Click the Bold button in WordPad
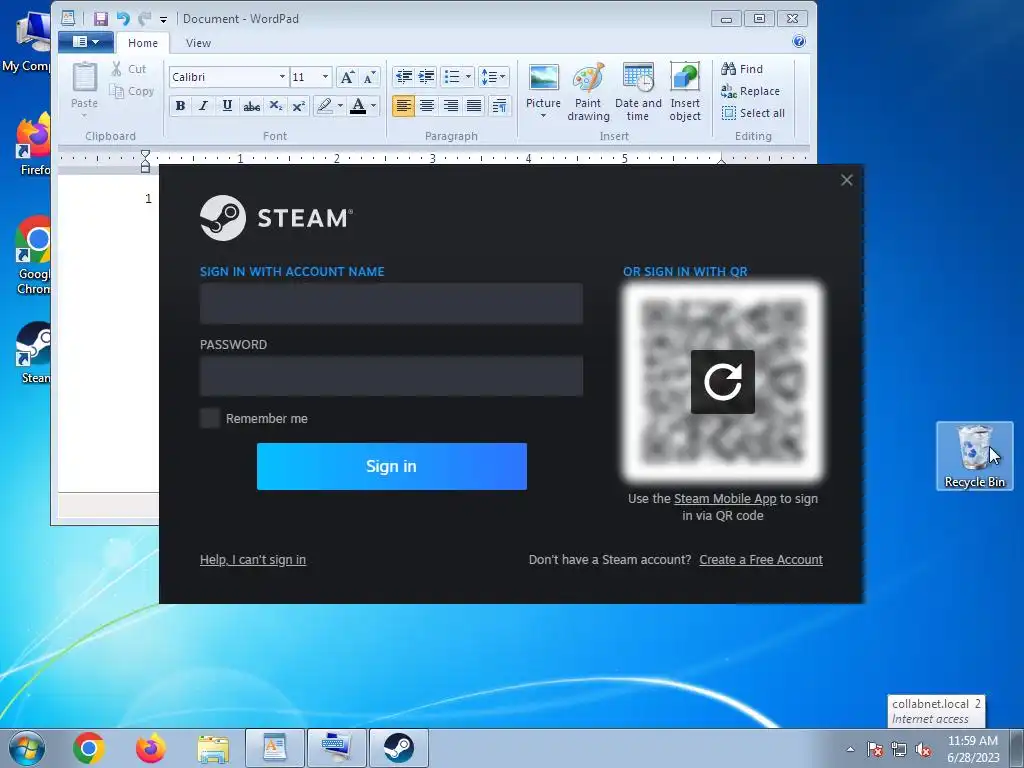The width and height of the screenshot is (1024, 768). pyautogui.click(x=180, y=106)
